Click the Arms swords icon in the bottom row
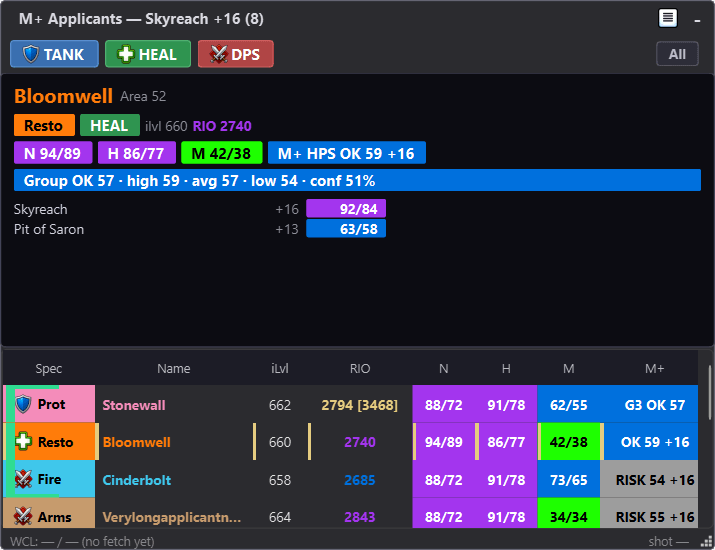The image size is (715, 550). [x=23, y=516]
